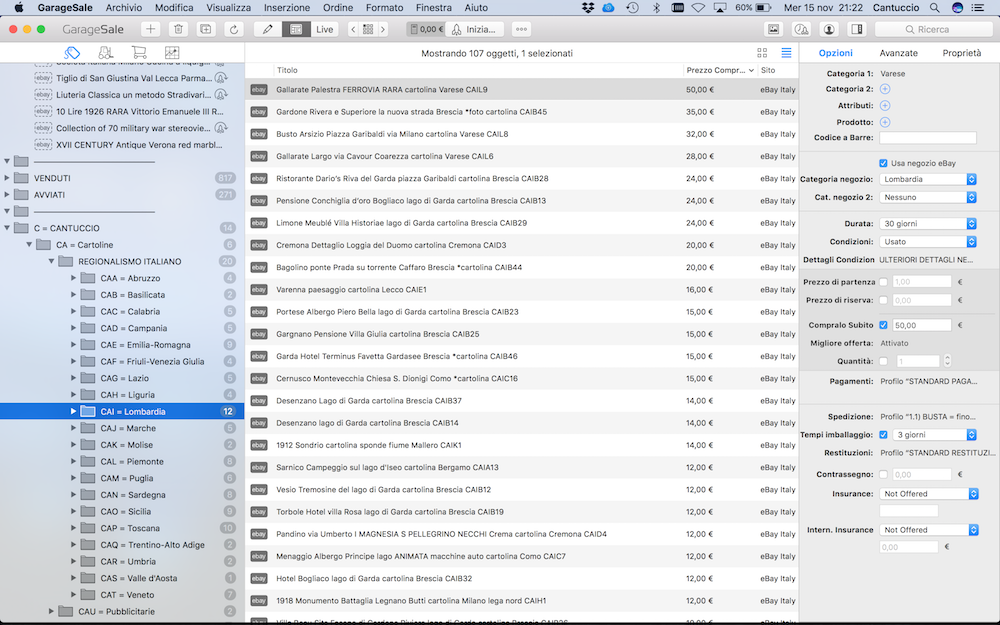Toggle the inspector sidebar toolbar icon
Viewport: 1000px width, 625px height.
click(x=857, y=29)
